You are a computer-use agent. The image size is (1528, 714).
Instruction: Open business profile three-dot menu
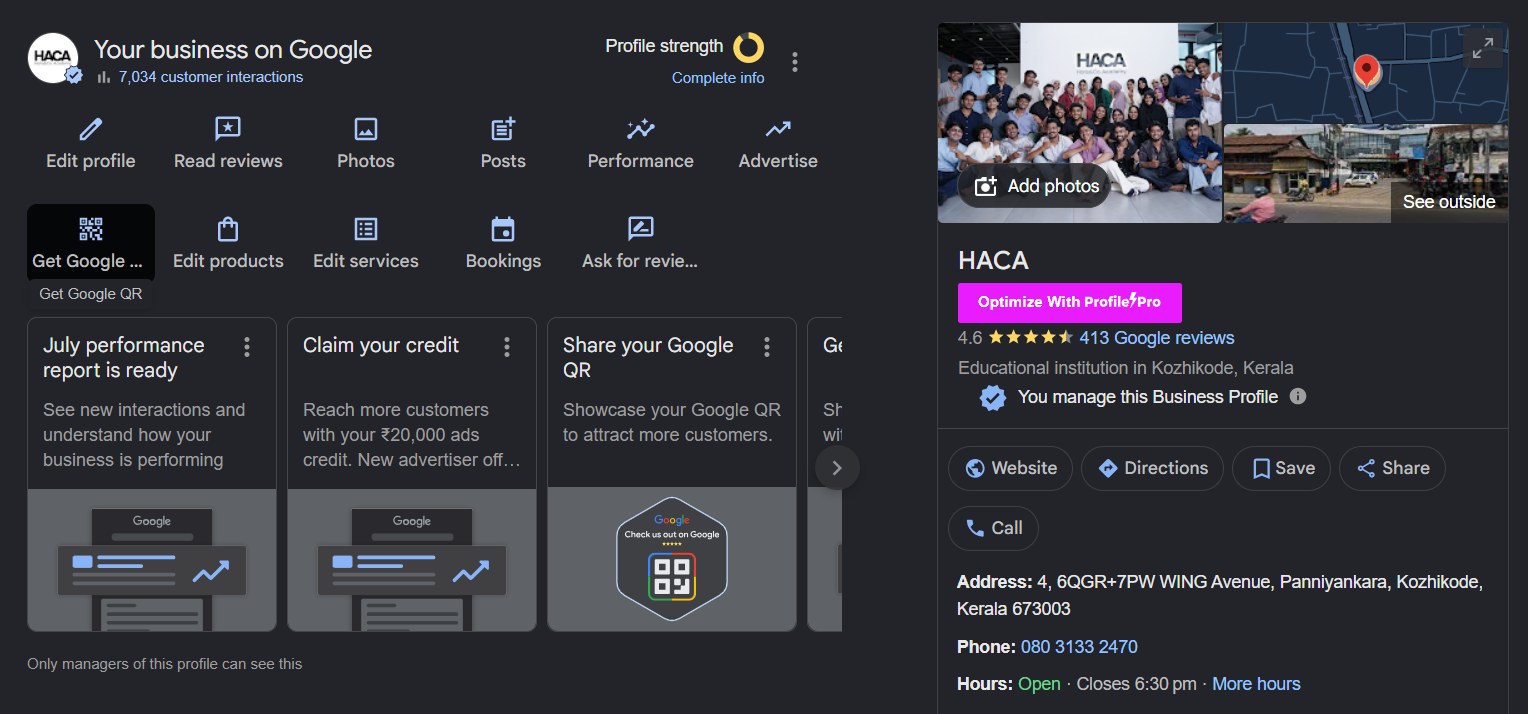795,62
